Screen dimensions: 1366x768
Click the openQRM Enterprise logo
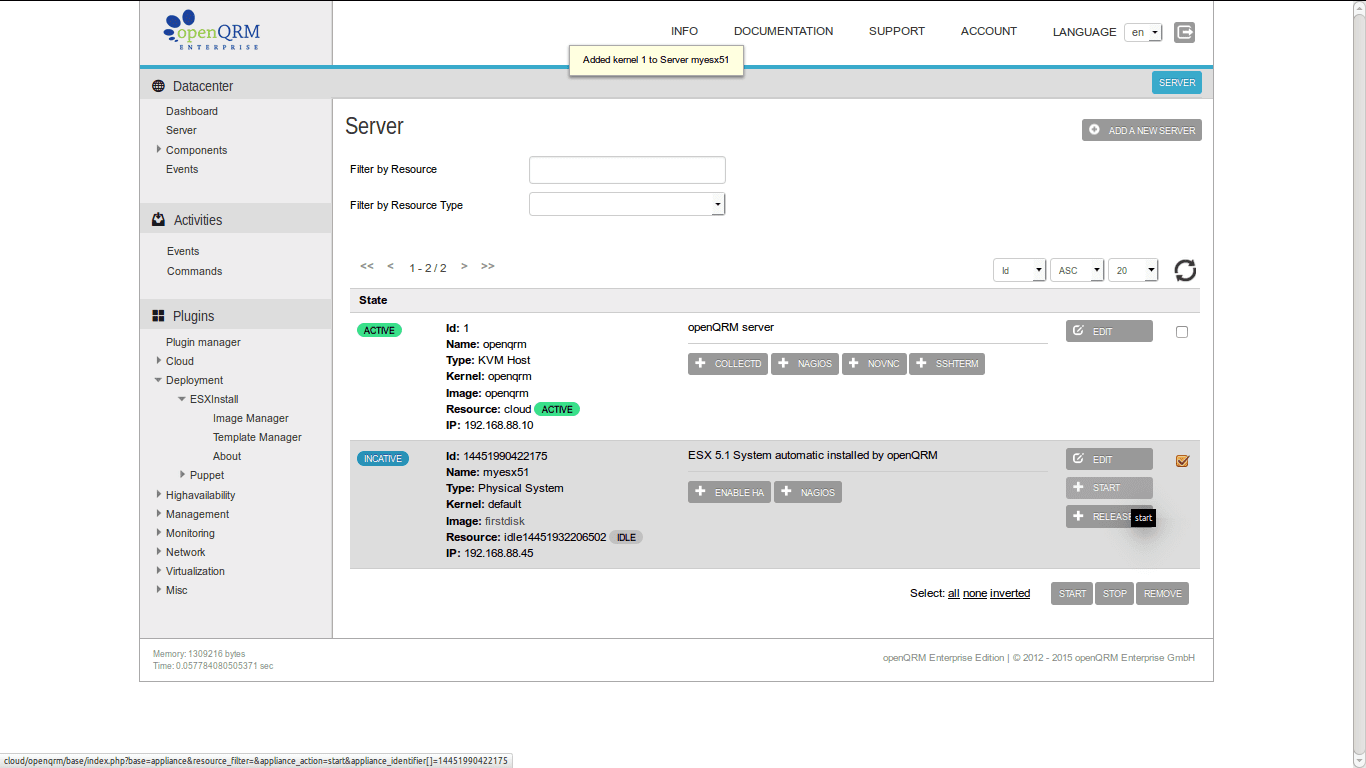(211, 31)
